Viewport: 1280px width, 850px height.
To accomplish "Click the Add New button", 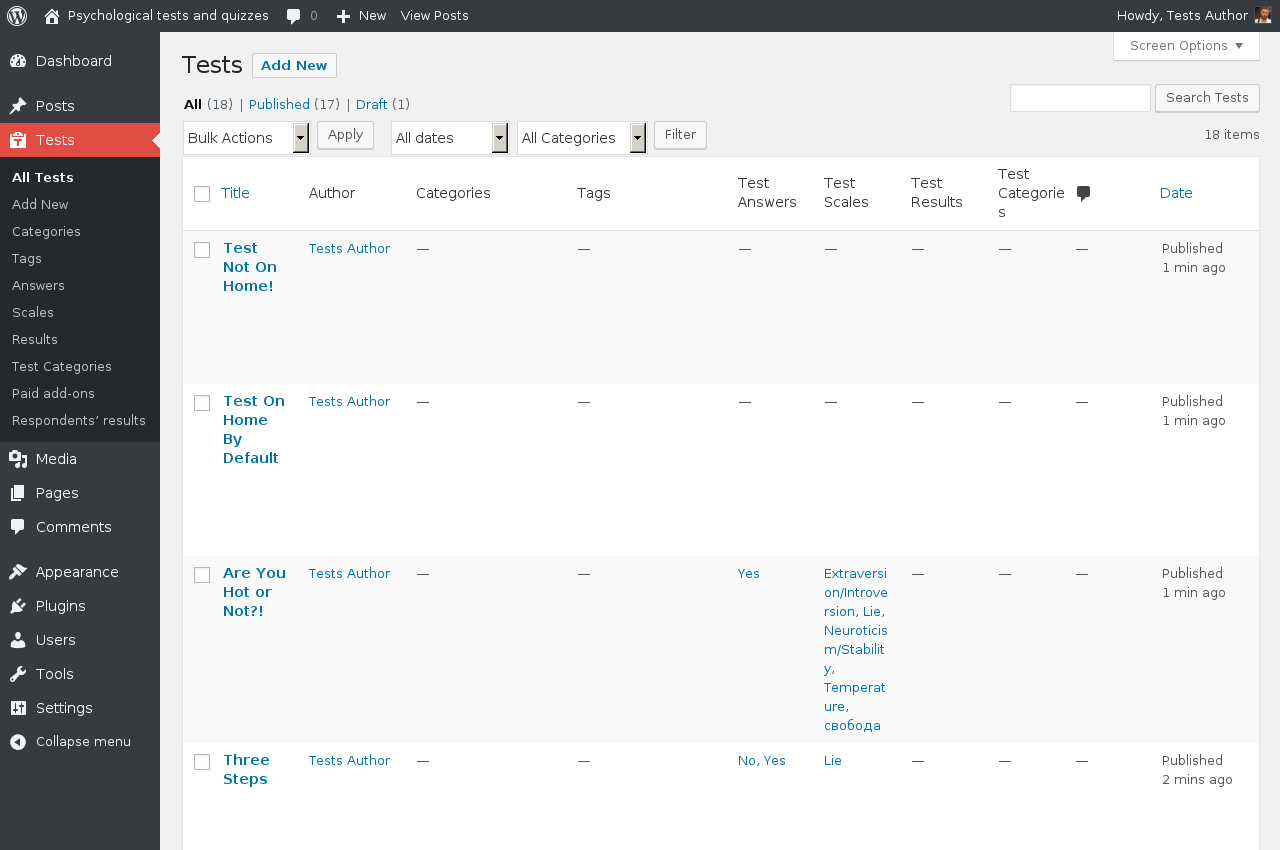I will pyautogui.click(x=294, y=66).
